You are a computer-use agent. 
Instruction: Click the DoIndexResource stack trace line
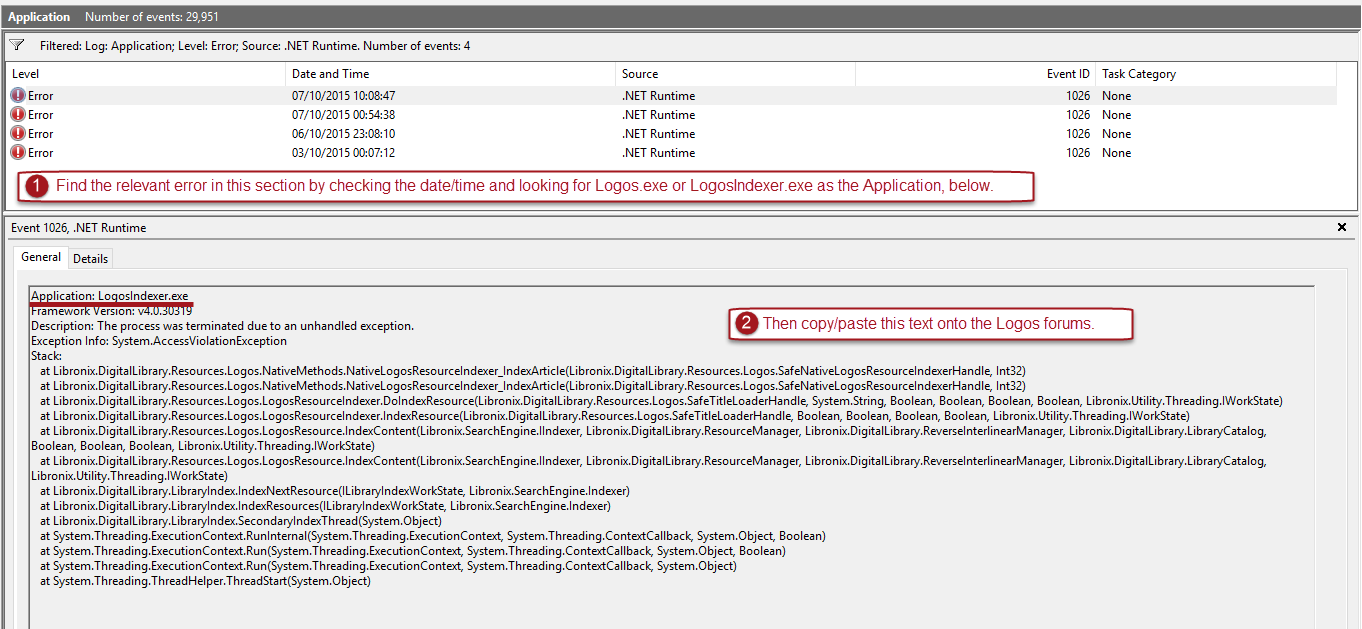661,401
